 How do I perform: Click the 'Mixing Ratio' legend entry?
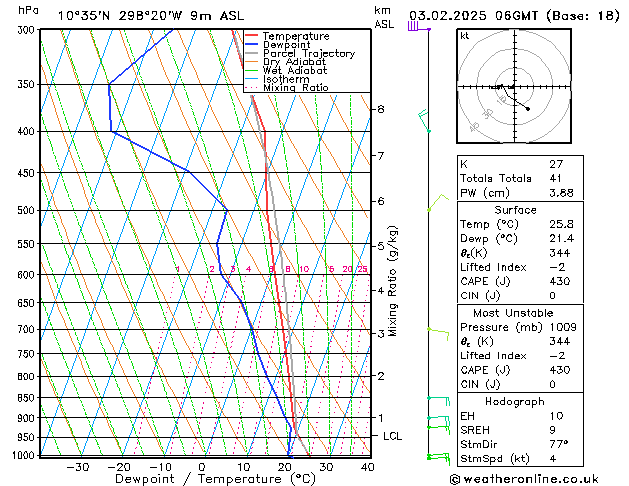click(x=296, y=87)
